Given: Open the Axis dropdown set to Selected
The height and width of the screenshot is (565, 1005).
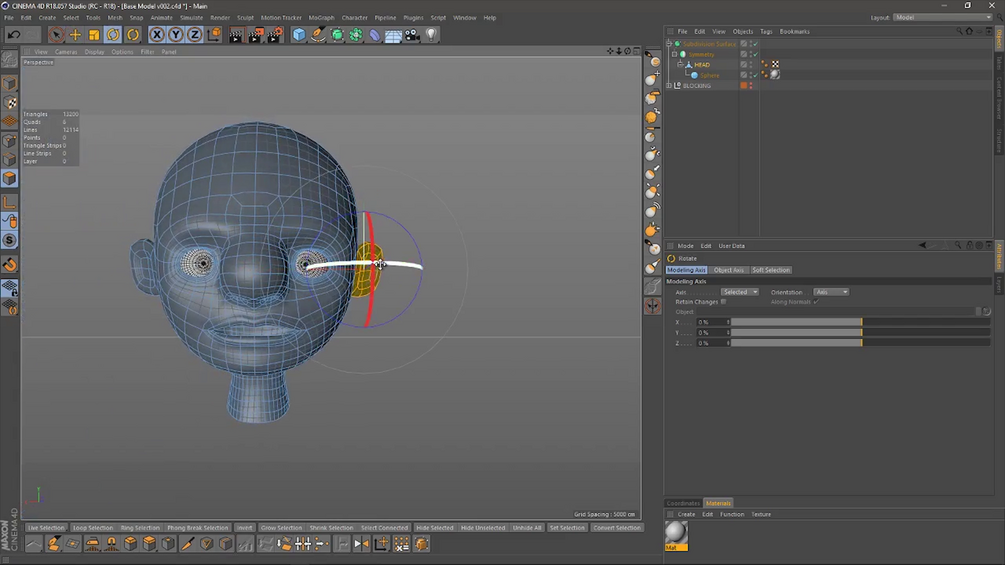Looking at the screenshot, I should click(739, 292).
